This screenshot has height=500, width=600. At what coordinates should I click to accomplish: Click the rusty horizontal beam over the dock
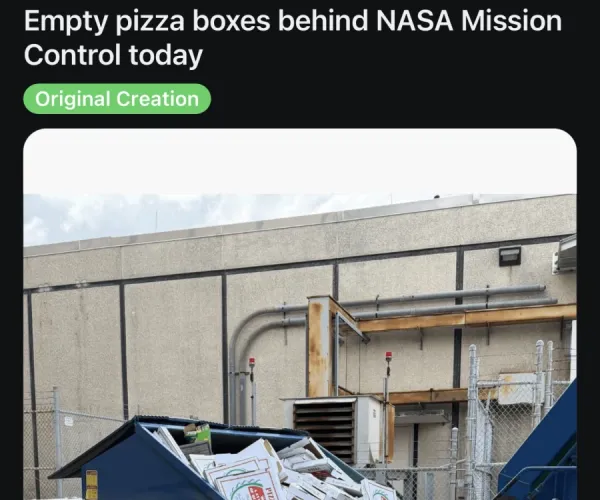(x=459, y=318)
